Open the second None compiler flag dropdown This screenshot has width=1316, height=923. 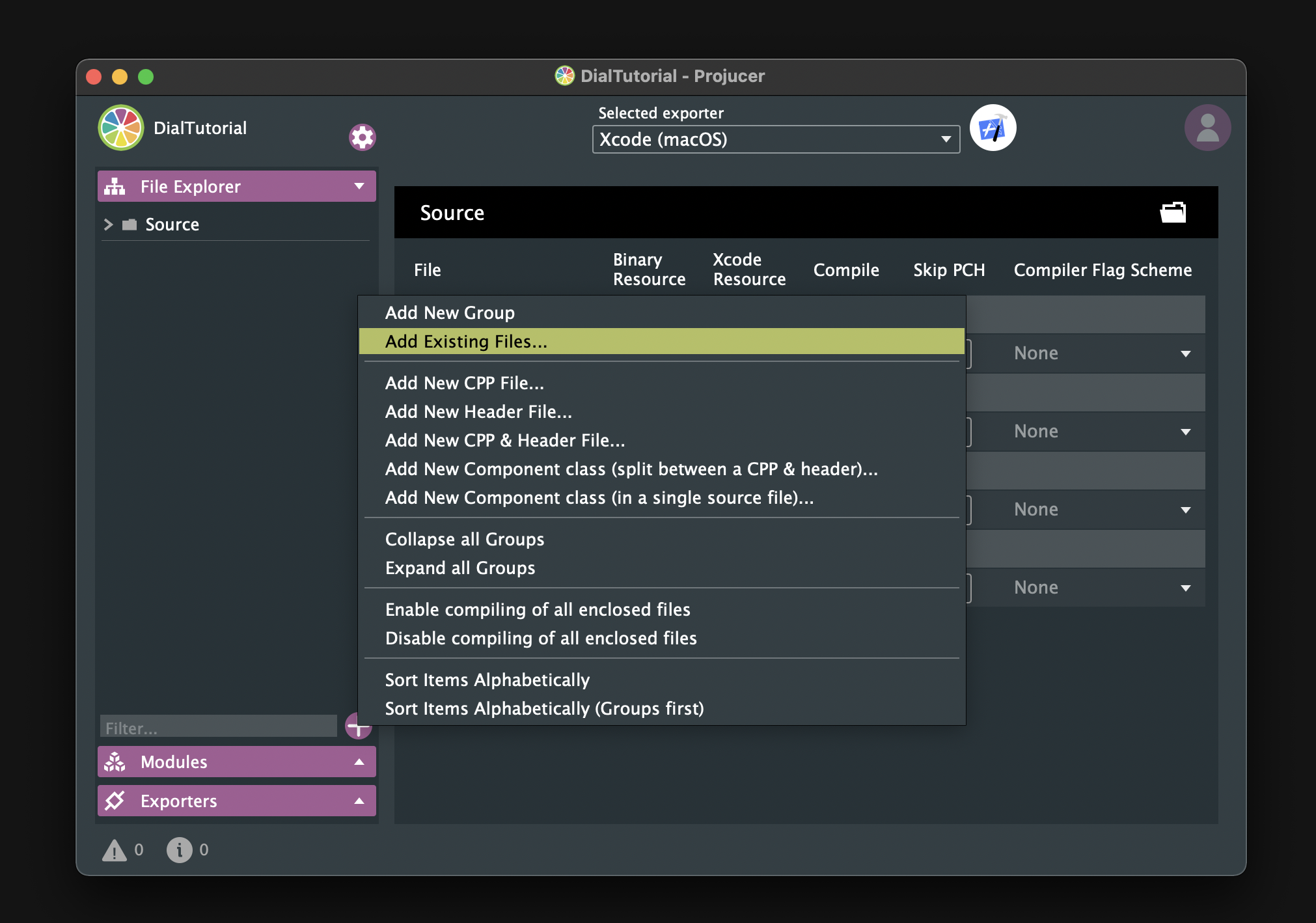tap(1101, 432)
